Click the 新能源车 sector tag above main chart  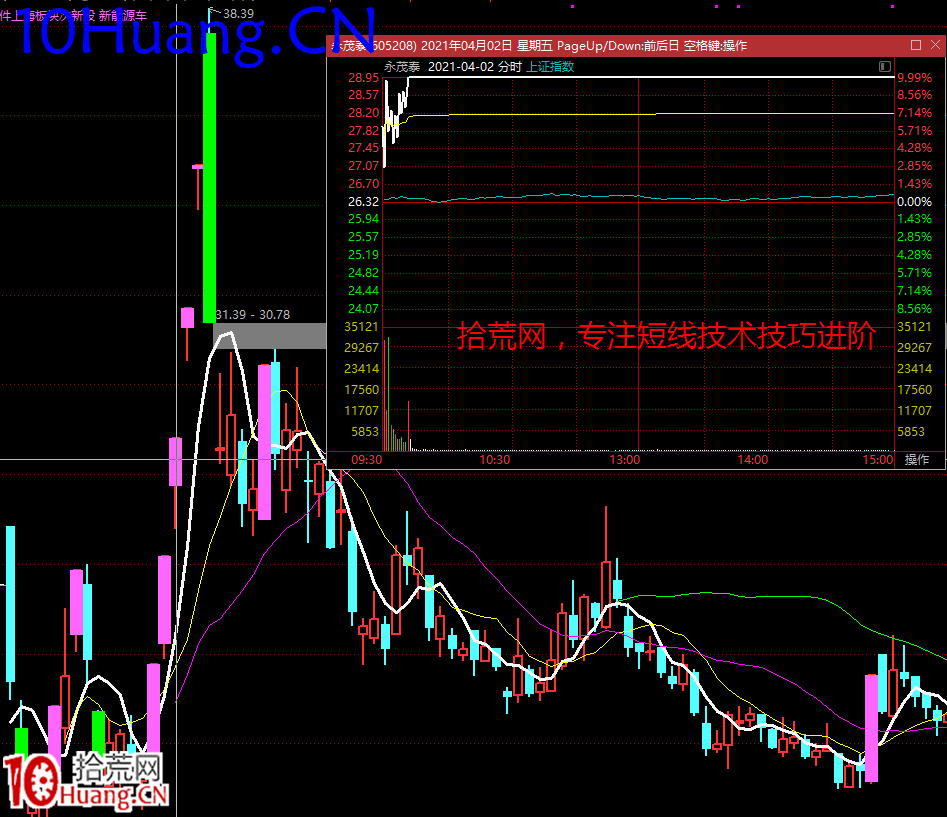click(123, 16)
